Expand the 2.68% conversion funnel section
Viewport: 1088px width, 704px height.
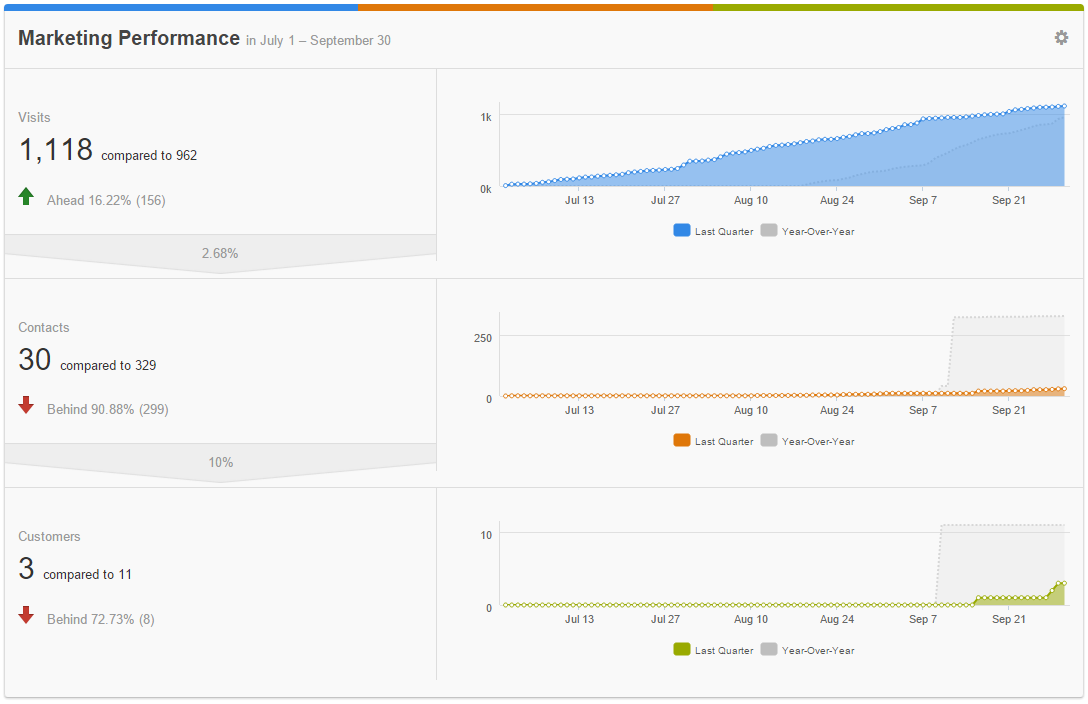[220, 253]
